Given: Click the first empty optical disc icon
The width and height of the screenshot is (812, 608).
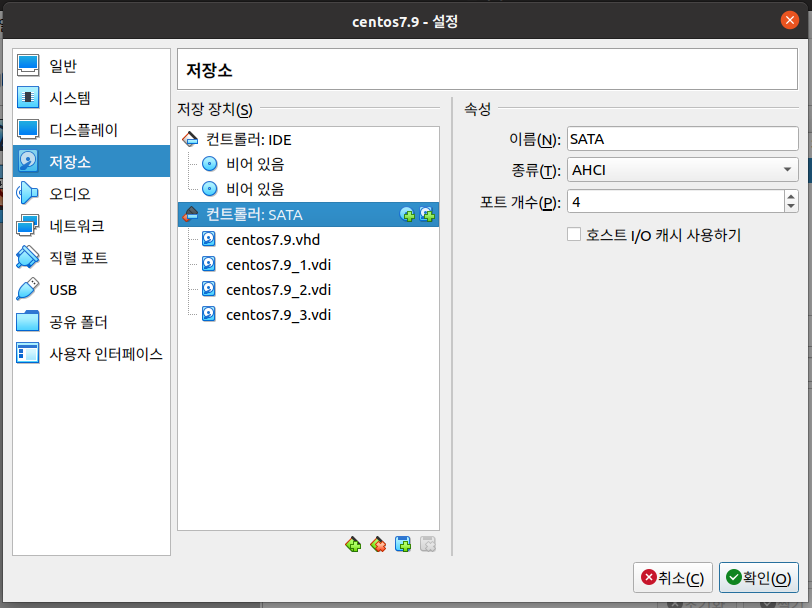Looking at the screenshot, I should coord(209,164).
